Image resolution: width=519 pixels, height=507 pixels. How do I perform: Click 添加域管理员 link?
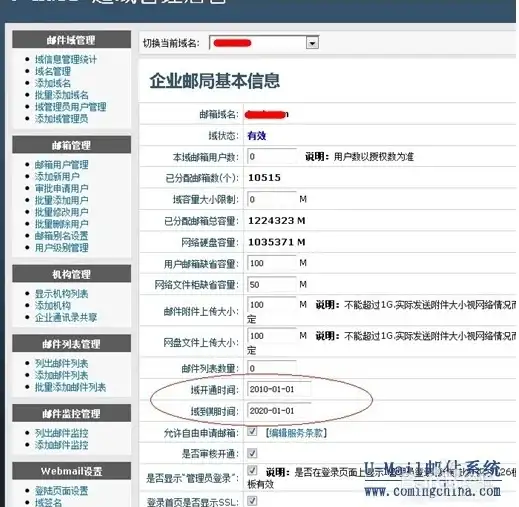click(x=61, y=119)
